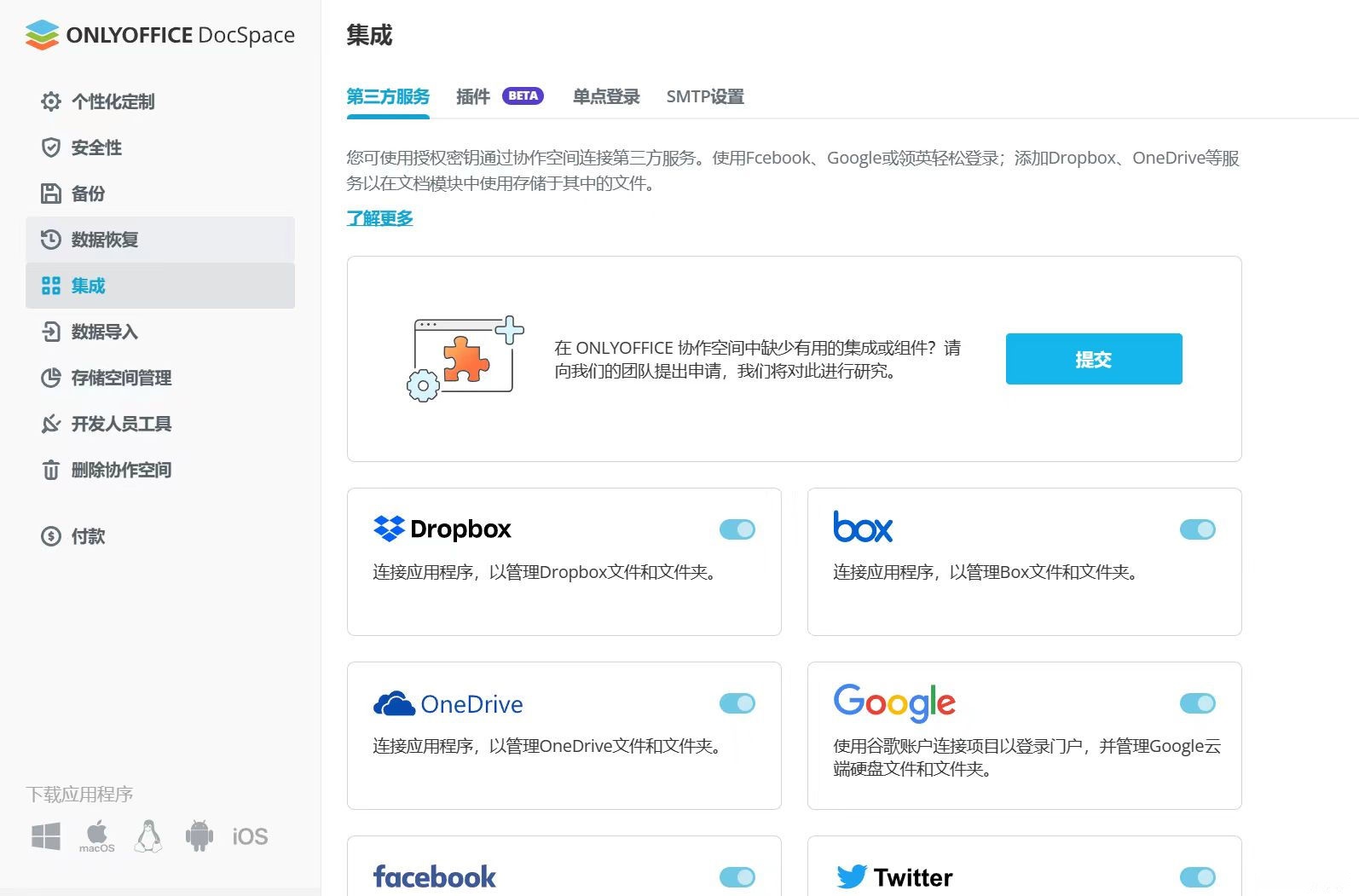Download the Windows desktop app
The image size is (1359, 896).
(46, 836)
